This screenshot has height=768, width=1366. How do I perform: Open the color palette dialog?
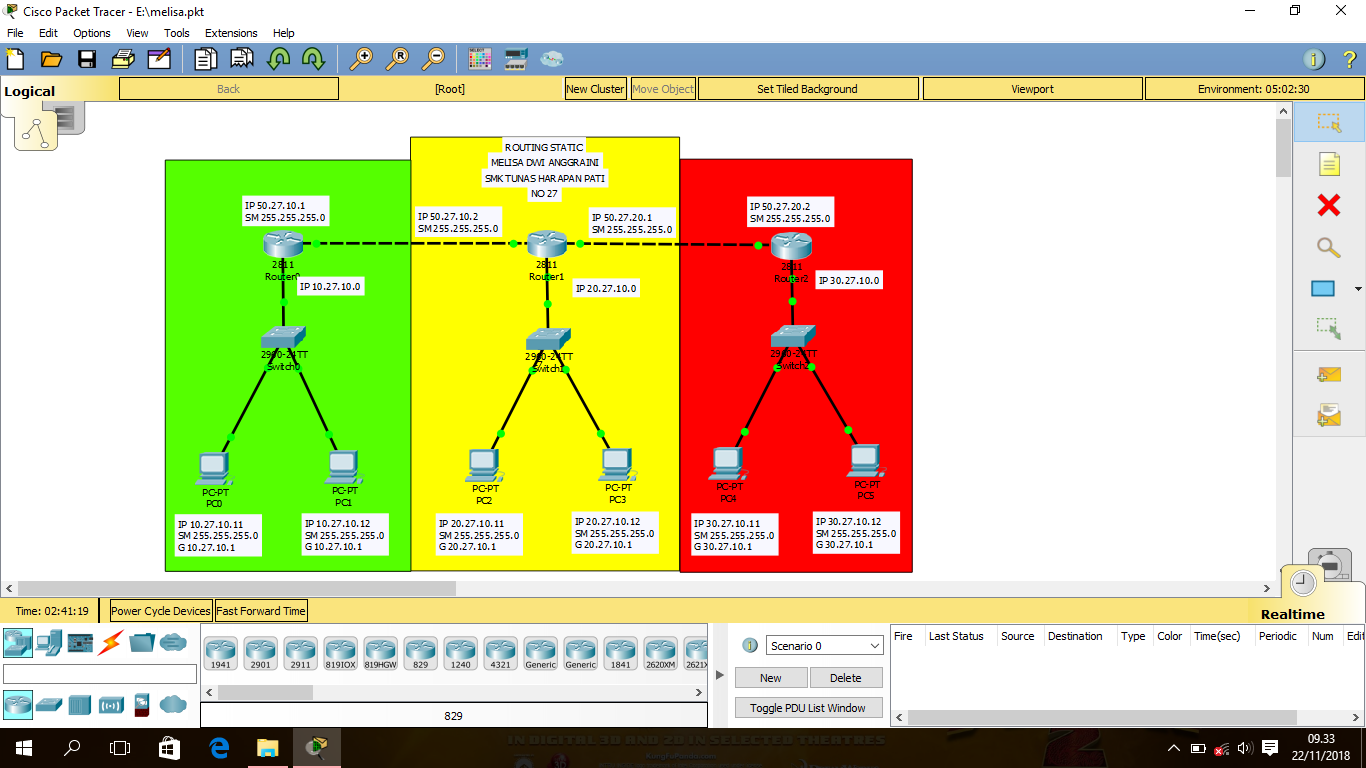[480, 59]
